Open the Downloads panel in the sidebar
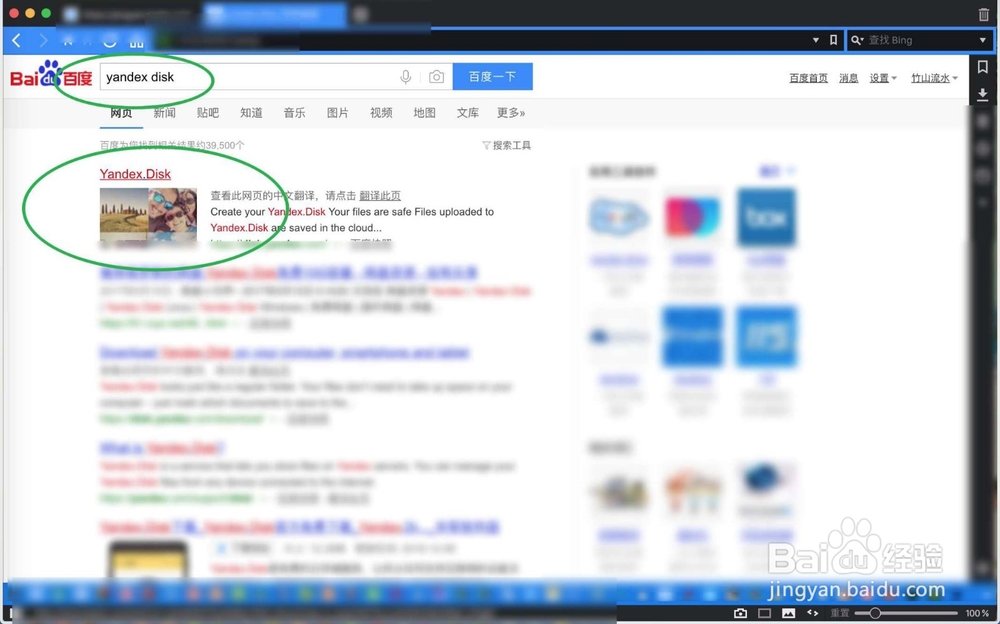This screenshot has height=624, width=1000. (x=983, y=94)
